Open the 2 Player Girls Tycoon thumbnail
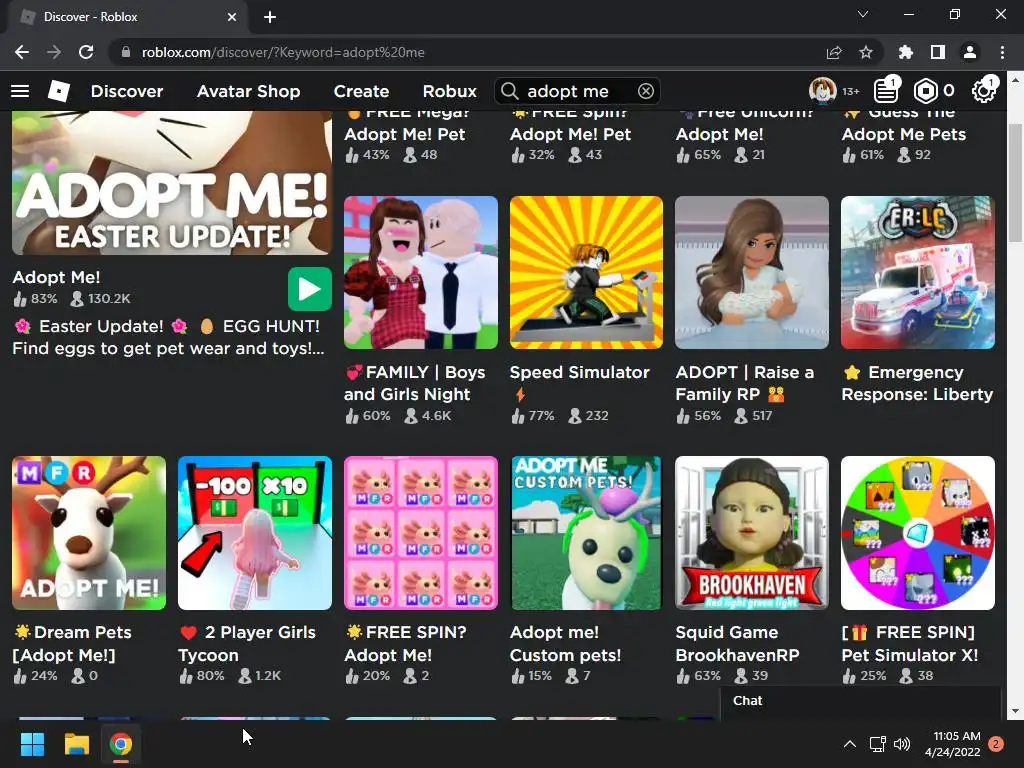The image size is (1024, 768). coord(255,533)
